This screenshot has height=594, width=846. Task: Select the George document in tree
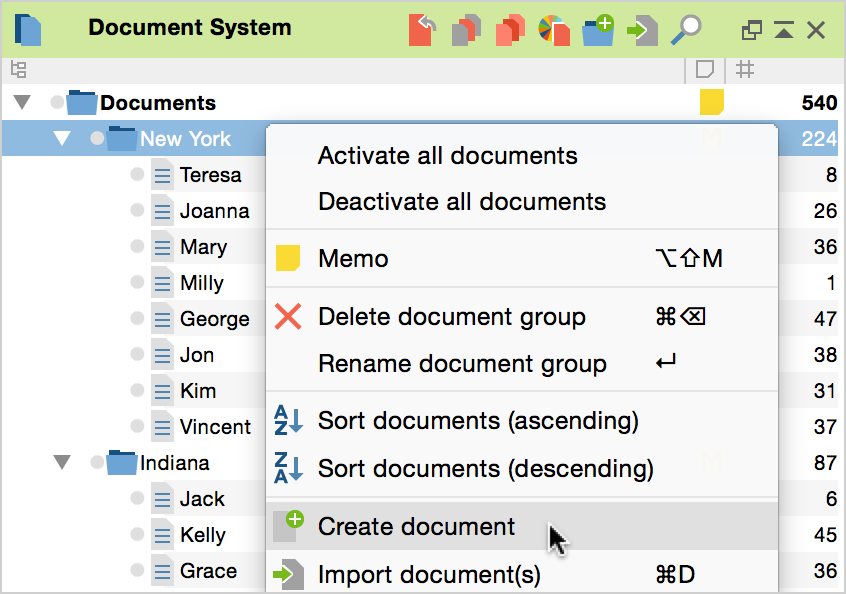[214, 319]
